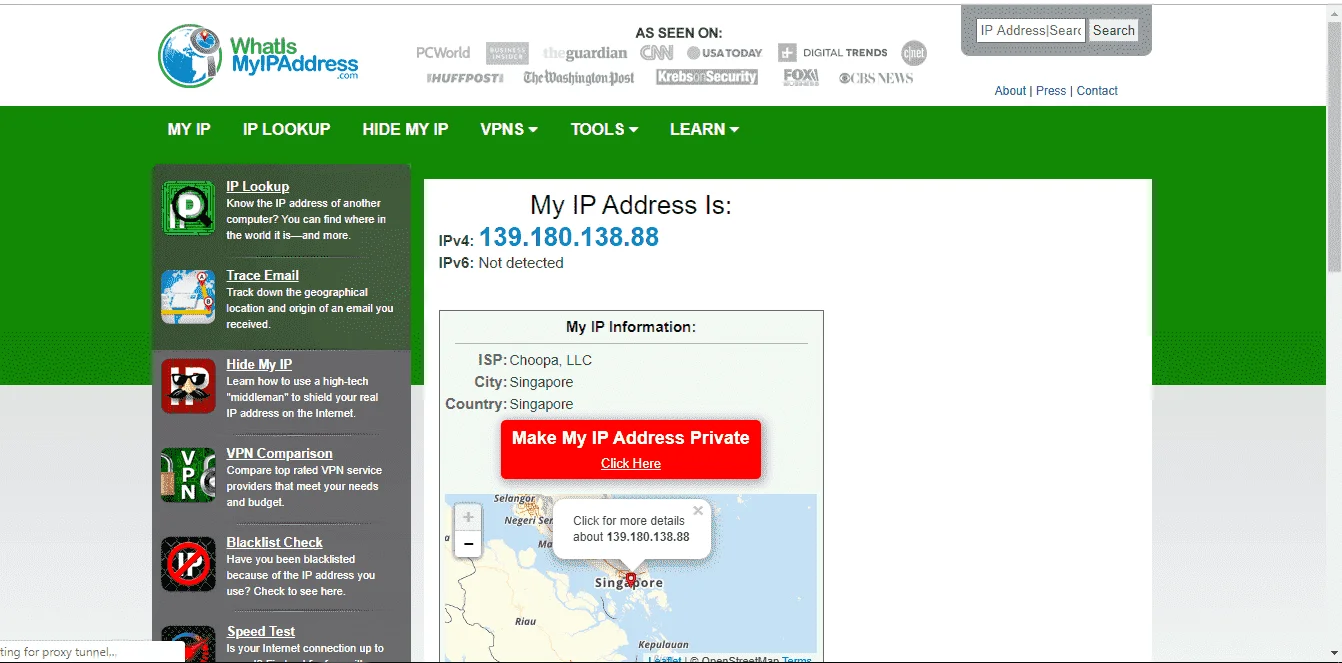This screenshot has width=1342, height=663.
Task: Click the Trace Email heading link
Action: (262, 275)
